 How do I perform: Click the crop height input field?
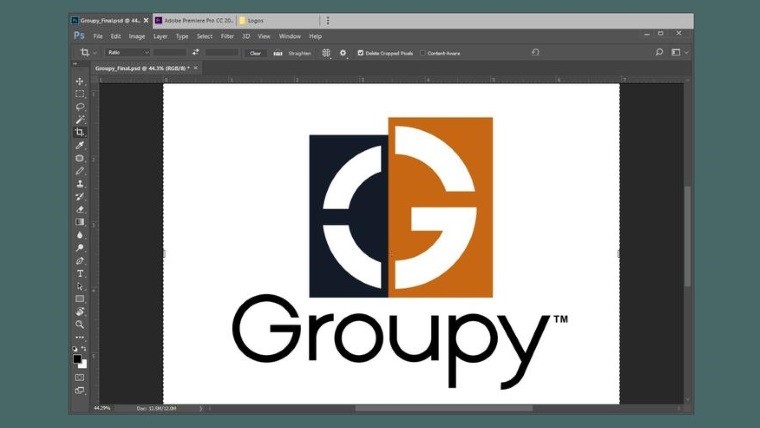tap(222, 52)
